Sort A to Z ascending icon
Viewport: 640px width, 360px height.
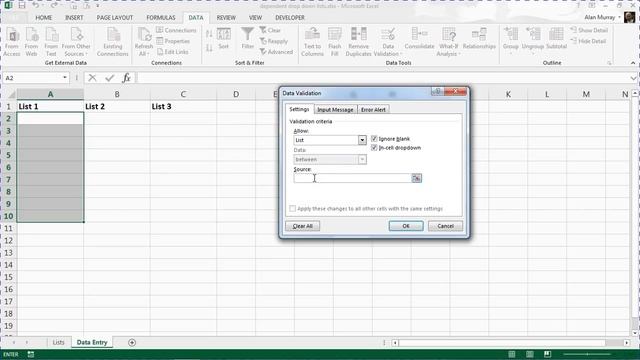209,34
